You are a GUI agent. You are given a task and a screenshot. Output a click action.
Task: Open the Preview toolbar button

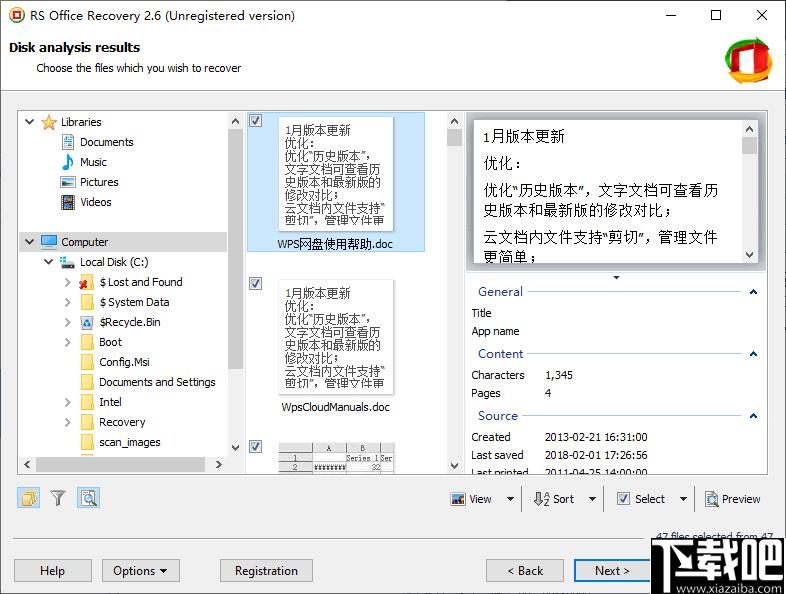coord(732,499)
